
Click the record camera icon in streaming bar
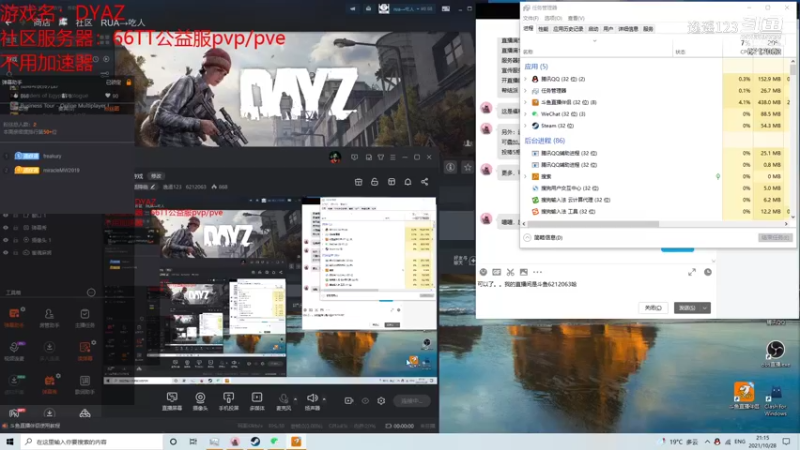349,401
